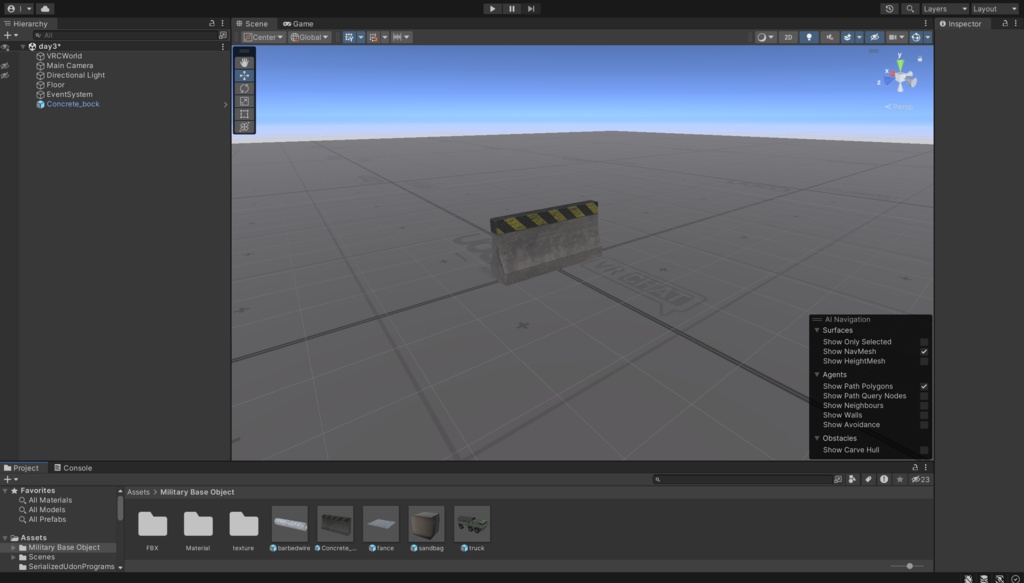Uncheck Show NavMesh in AI Navigation

923,351
